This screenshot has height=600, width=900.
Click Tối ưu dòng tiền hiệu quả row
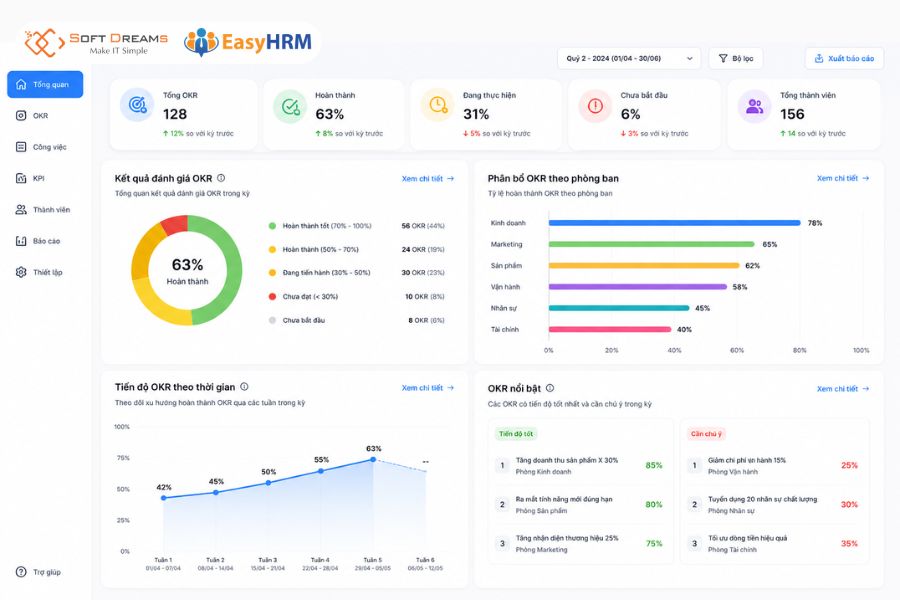pyautogui.click(x=774, y=544)
